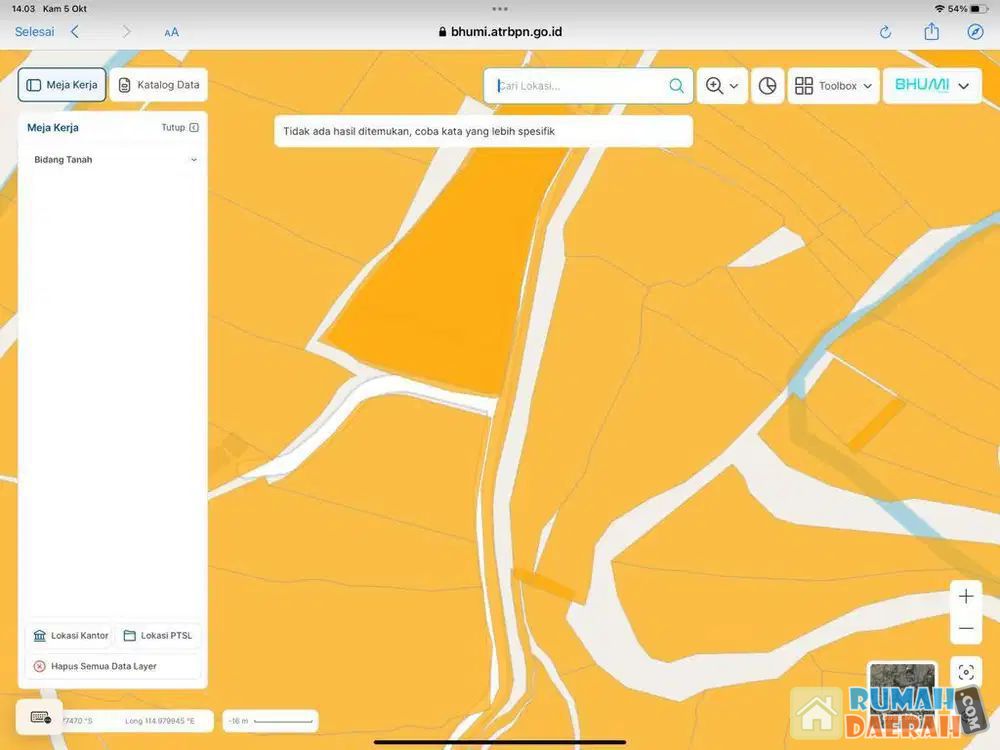Click the Lokasi Kantor button
The image size is (1000, 750).
pyautogui.click(x=70, y=636)
